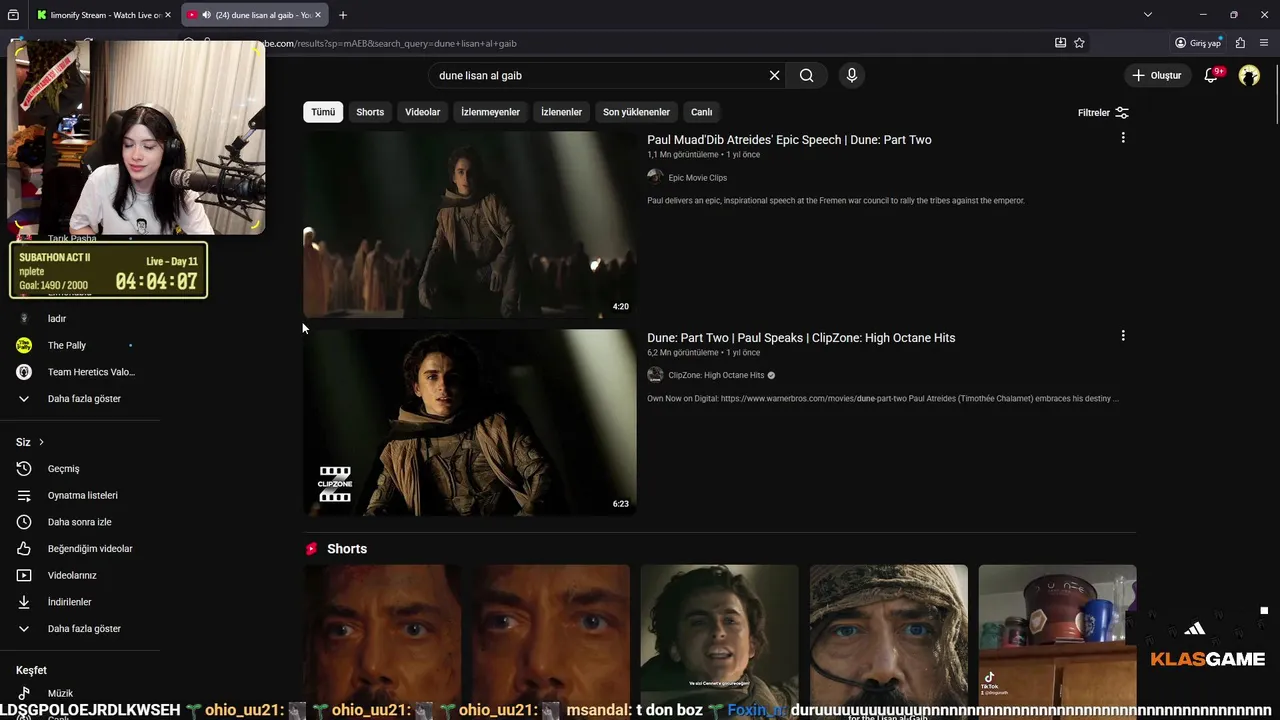Select the Videolar filter chip
The width and height of the screenshot is (1280, 720).
pyautogui.click(x=422, y=112)
